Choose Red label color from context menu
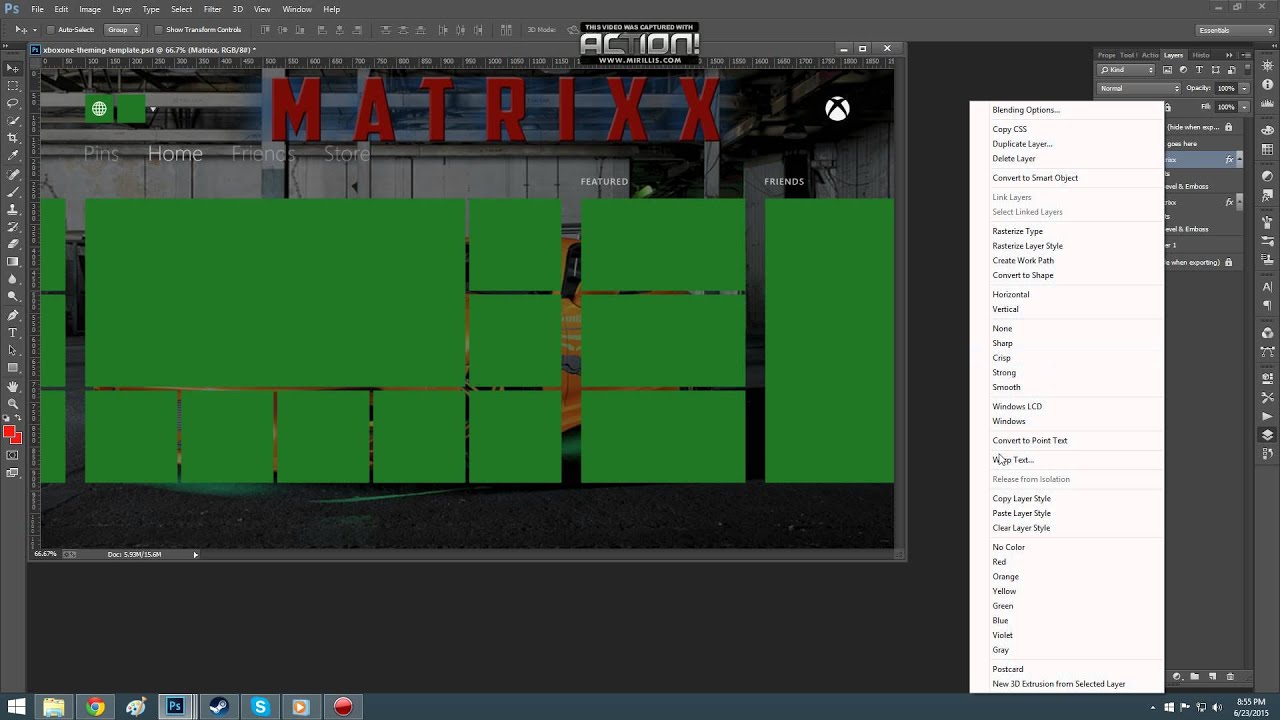The height and width of the screenshot is (720, 1280). pos(999,562)
